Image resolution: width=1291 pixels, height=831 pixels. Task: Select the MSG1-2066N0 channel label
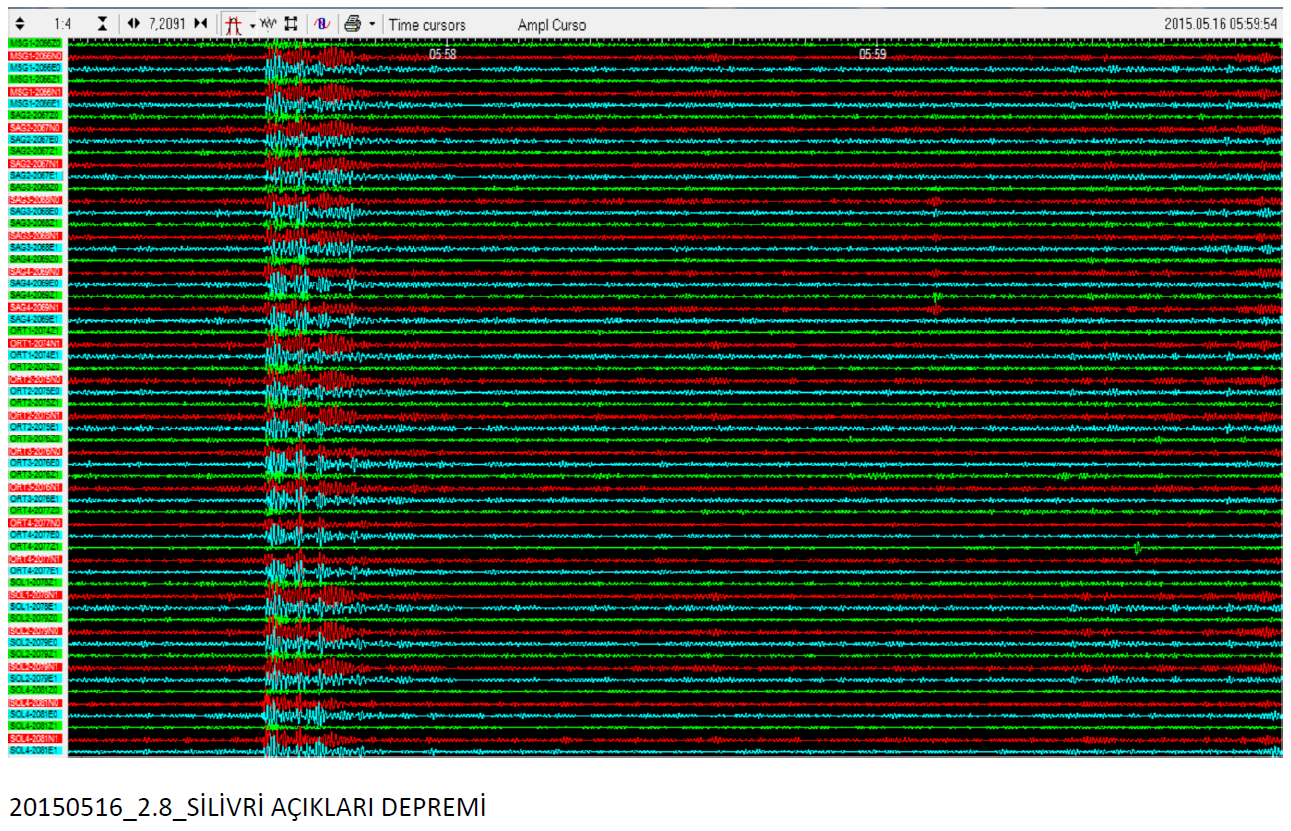click(x=35, y=56)
